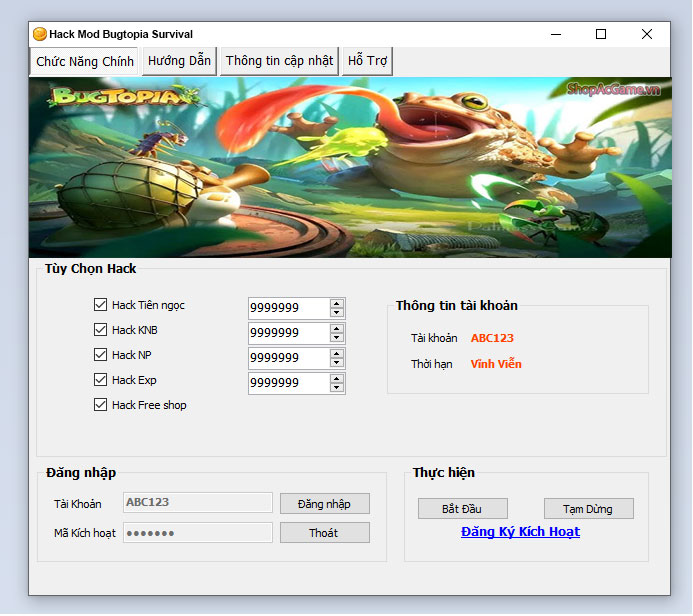The height and width of the screenshot is (616, 693).
Task: Click the Tài Khoản login input field
Action: click(198, 503)
